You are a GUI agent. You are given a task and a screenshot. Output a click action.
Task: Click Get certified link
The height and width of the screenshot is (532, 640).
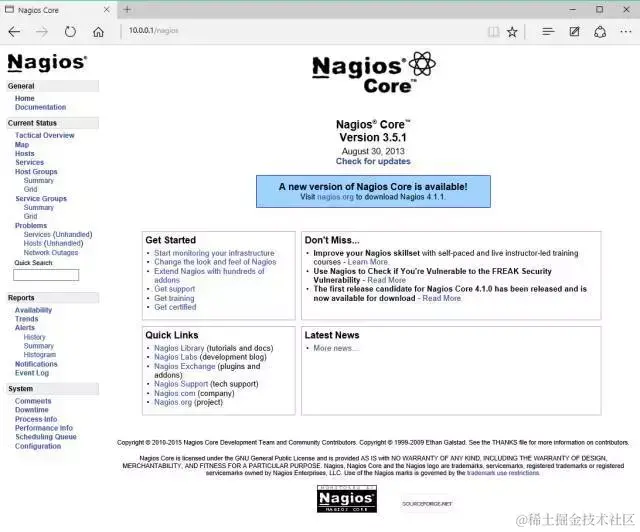click(x=175, y=307)
